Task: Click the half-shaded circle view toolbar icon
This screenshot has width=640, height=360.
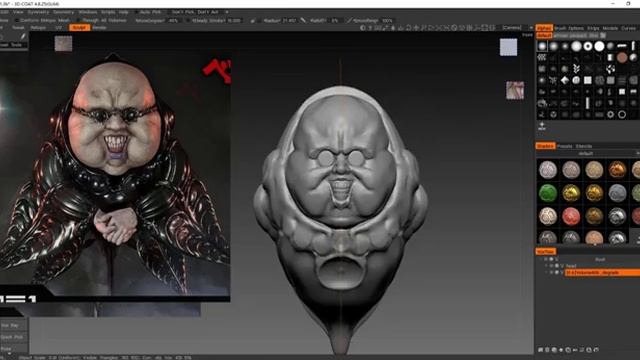Action: click(x=362, y=28)
